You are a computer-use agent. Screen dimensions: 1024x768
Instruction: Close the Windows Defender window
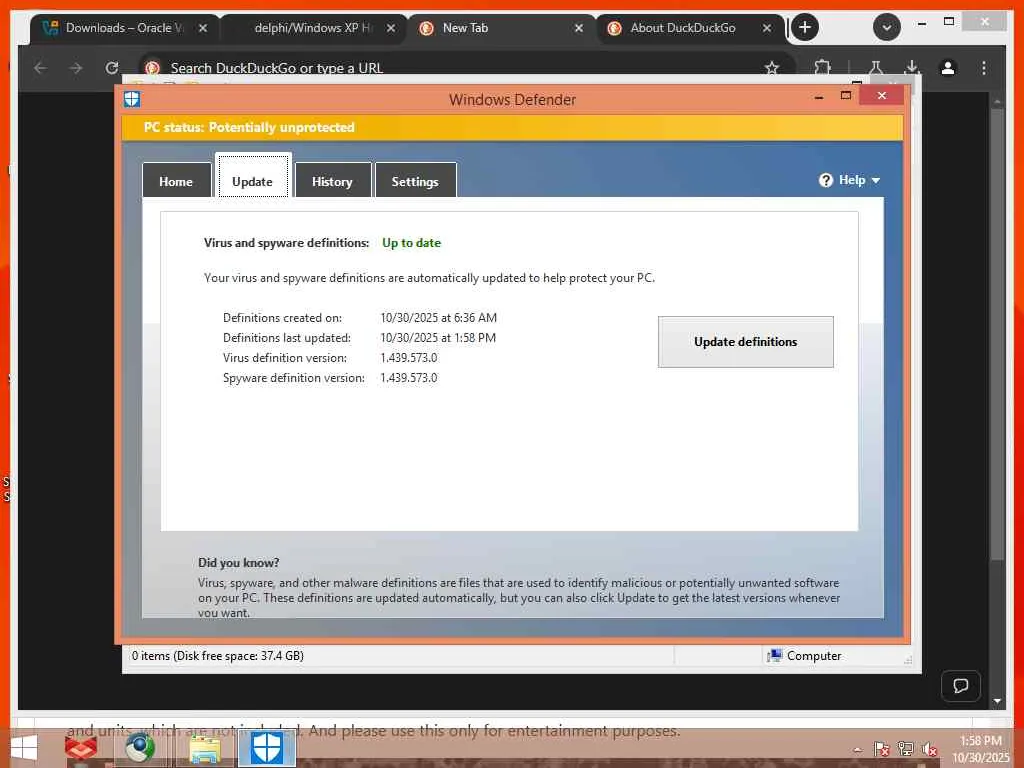coord(882,96)
